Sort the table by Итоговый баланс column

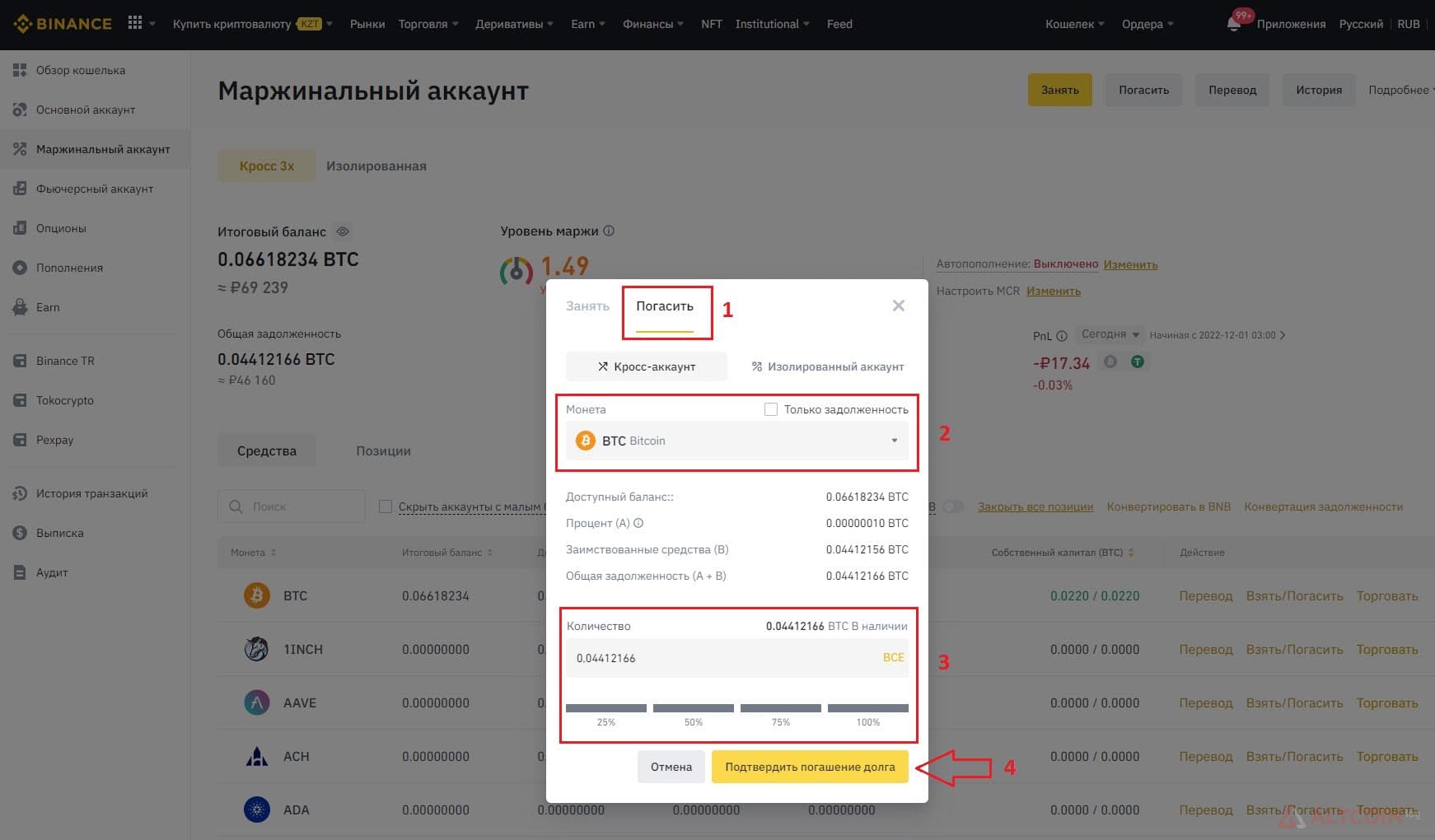pyautogui.click(x=447, y=553)
